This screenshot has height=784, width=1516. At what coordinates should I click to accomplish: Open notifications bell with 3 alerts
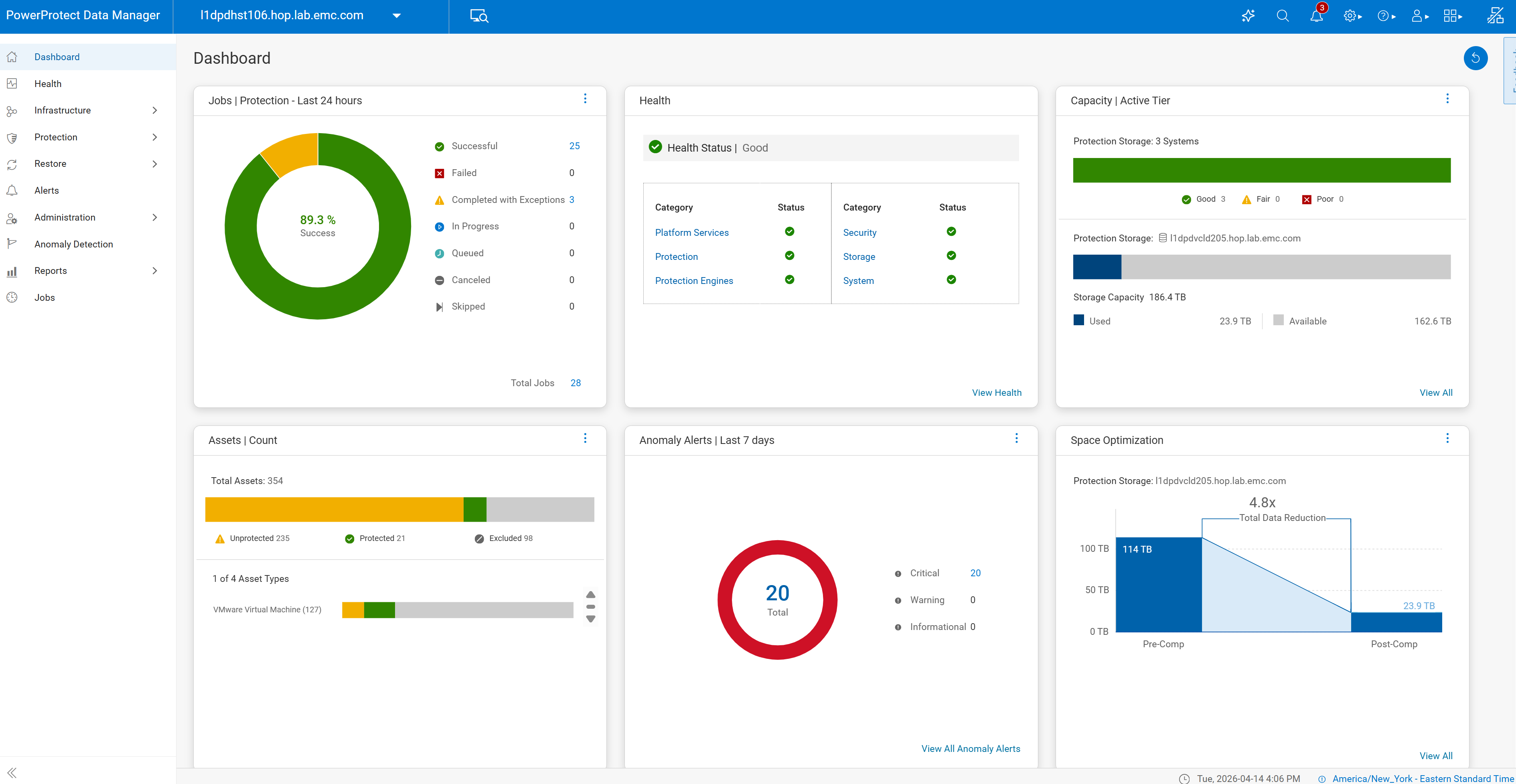tap(1317, 16)
